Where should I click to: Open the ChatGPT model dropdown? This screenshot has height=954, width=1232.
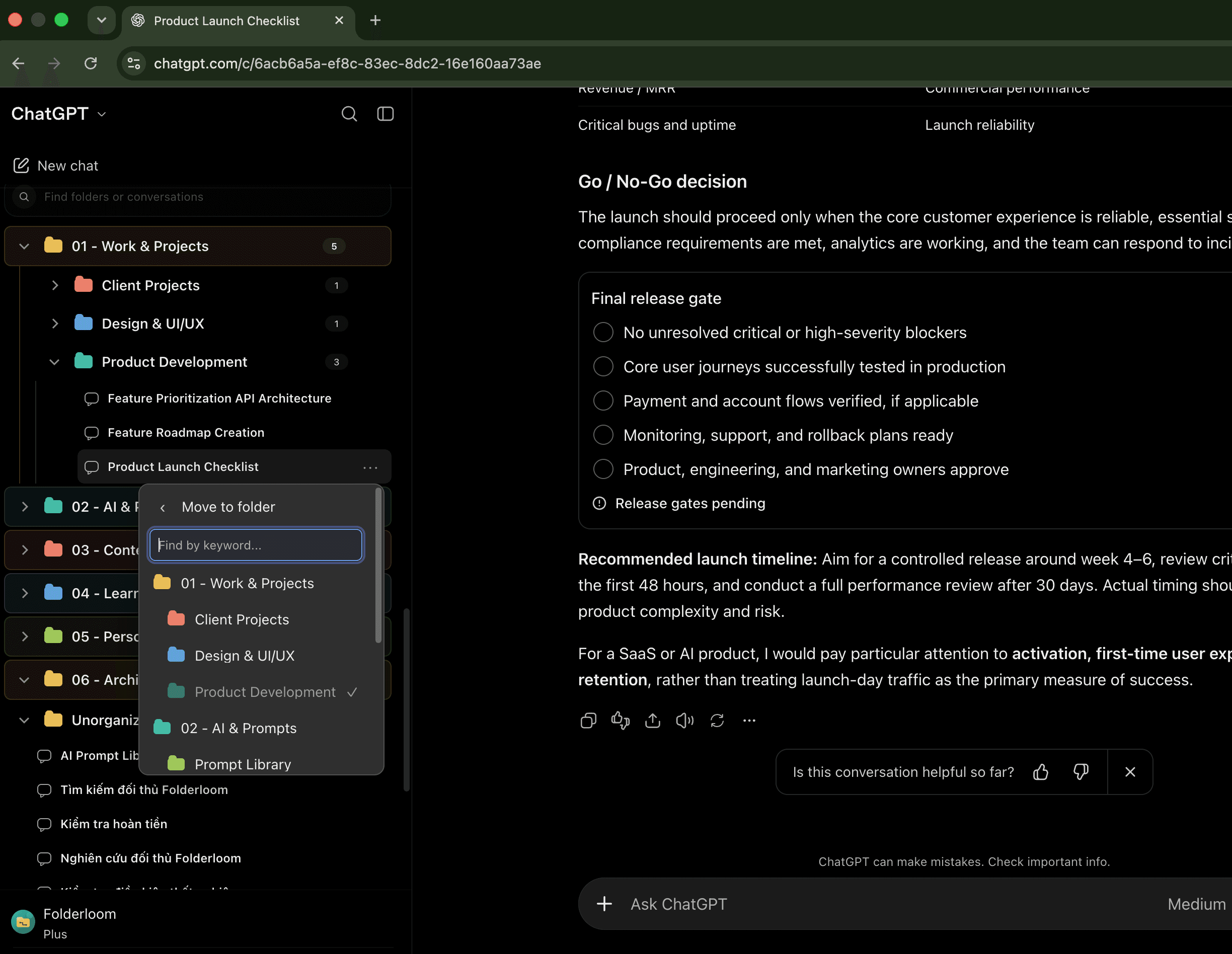click(x=59, y=114)
